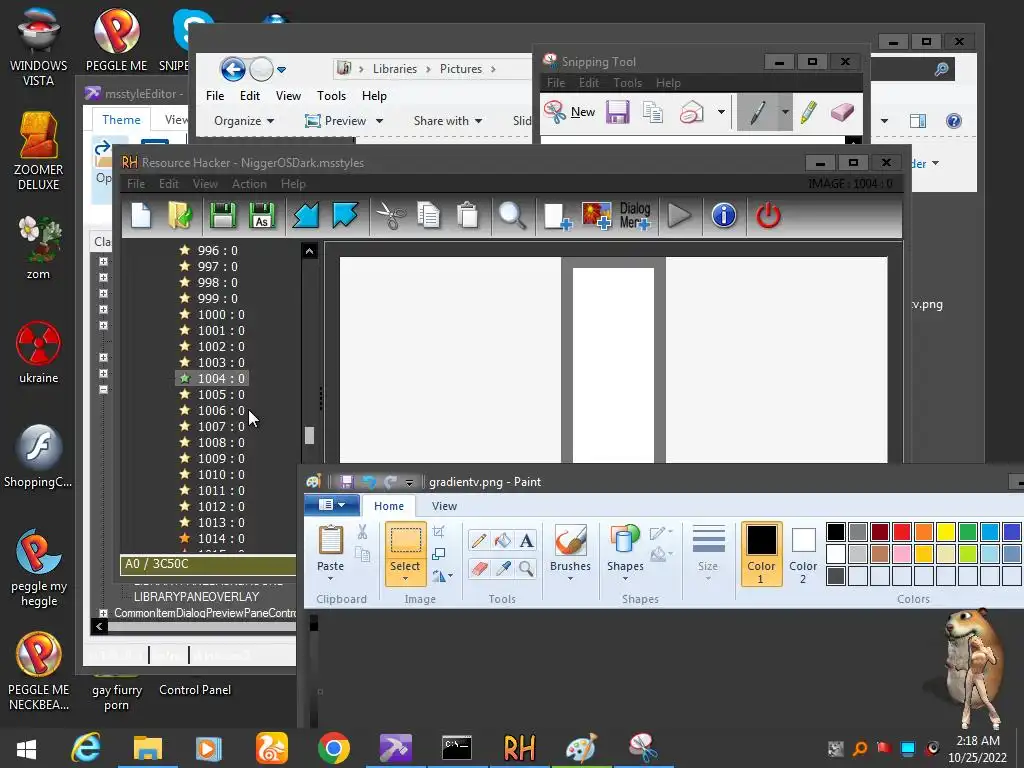Open Google Chrome from the taskbar
Image resolution: width=1024 pixels, height=768 pixels.
click(x=334, y=748)
